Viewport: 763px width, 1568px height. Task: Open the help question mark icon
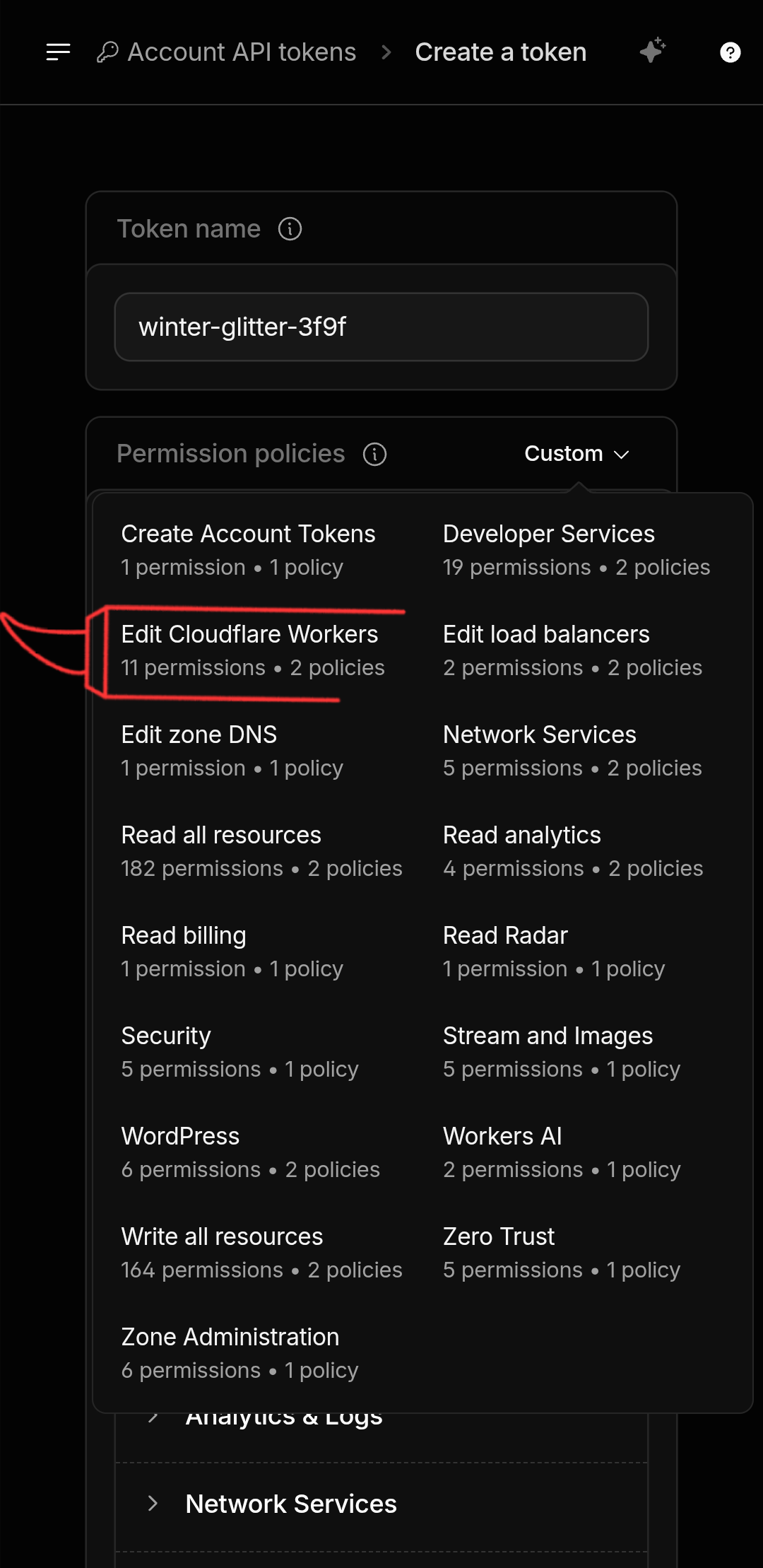pos(730,52)
